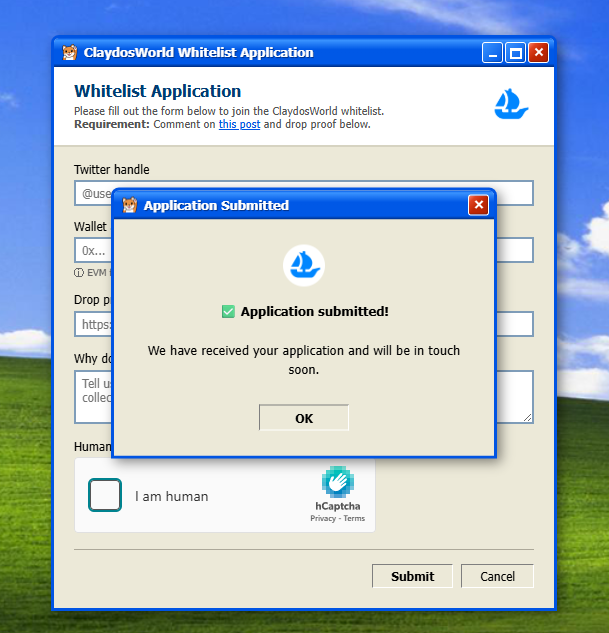
Task: Click cat icon in main window title bar
Action: click(x=69, y=52)
